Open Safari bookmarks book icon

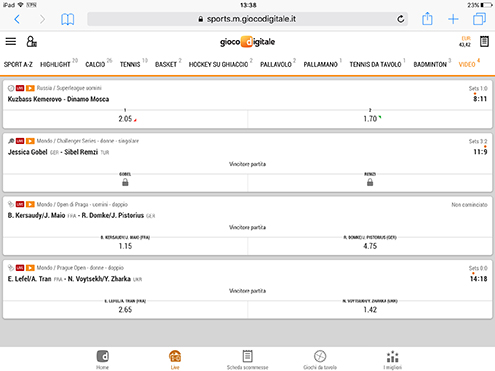(x=68, y=19)
